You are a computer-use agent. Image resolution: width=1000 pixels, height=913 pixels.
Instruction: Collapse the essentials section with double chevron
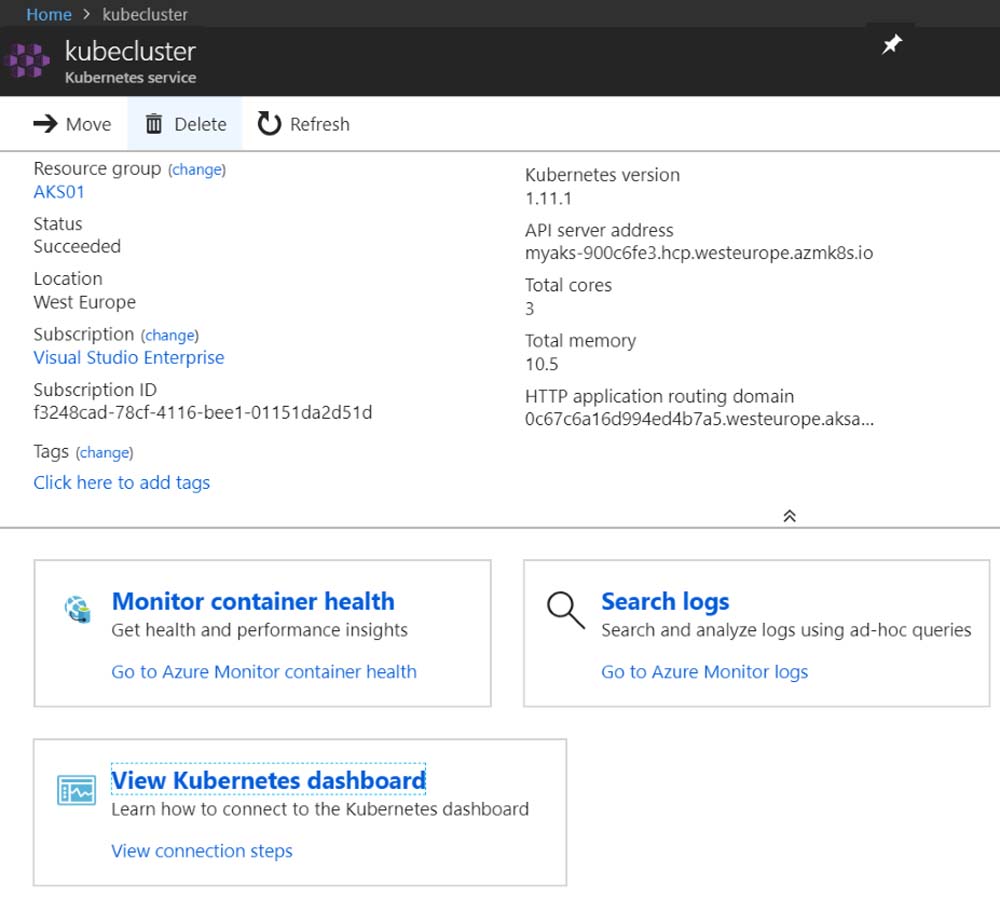789,516
